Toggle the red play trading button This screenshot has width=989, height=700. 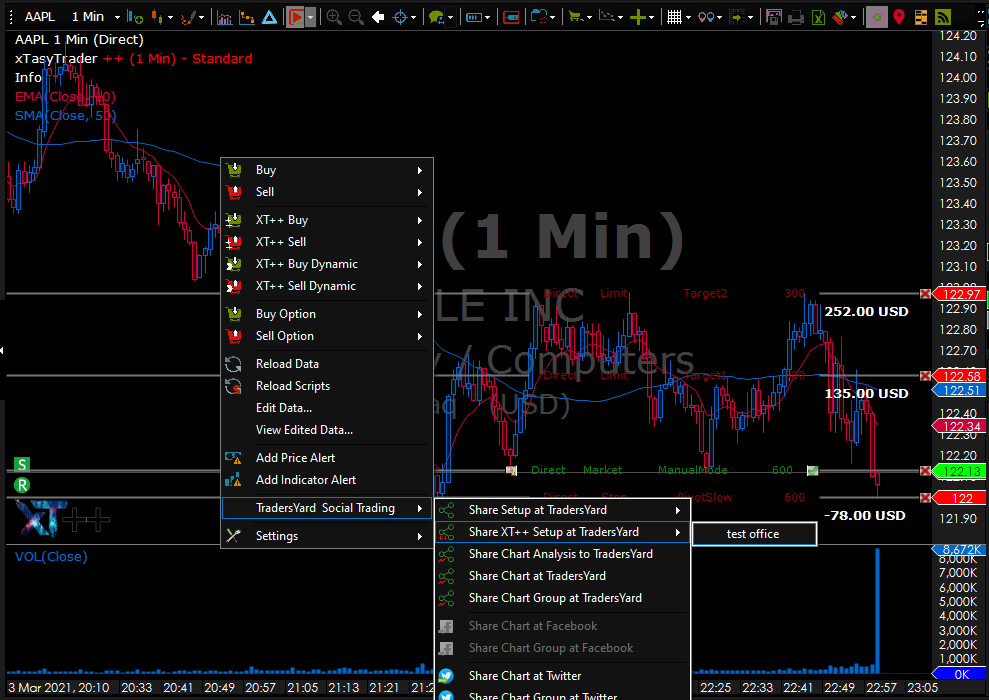(x=295, y=17)
